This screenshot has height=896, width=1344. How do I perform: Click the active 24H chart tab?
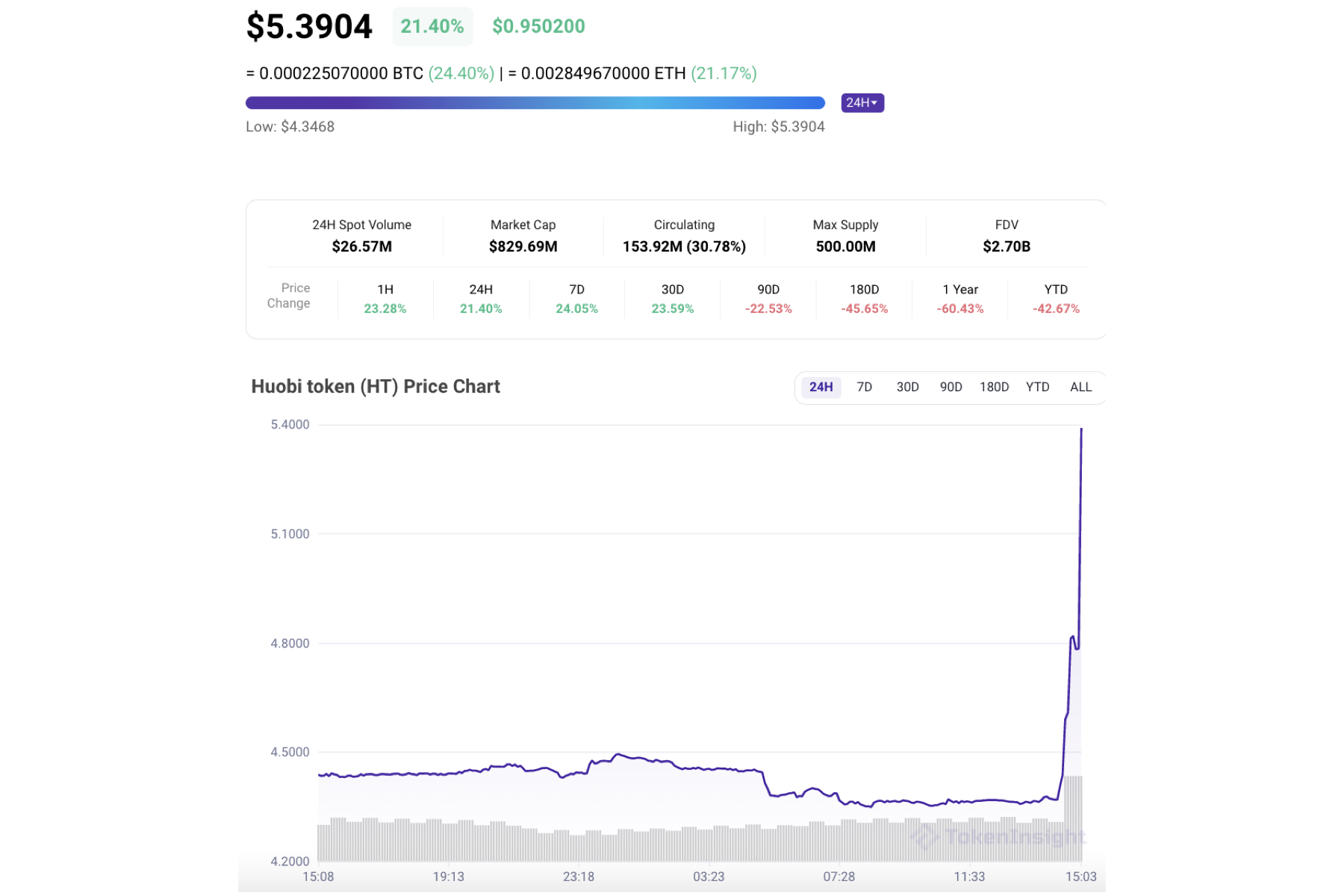click(x=820, y=387)
